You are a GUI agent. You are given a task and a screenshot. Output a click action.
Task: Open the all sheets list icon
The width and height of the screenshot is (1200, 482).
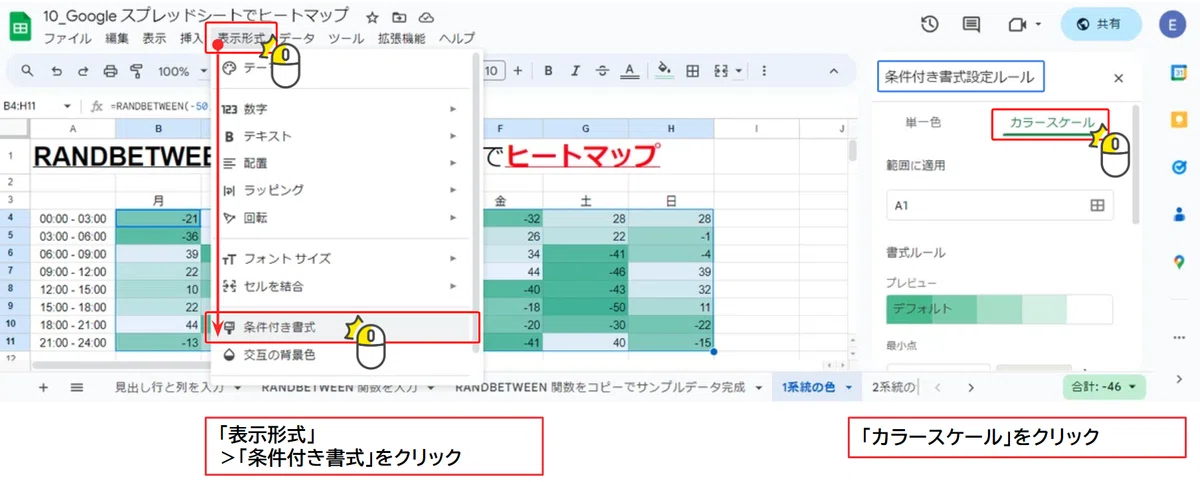76,387
